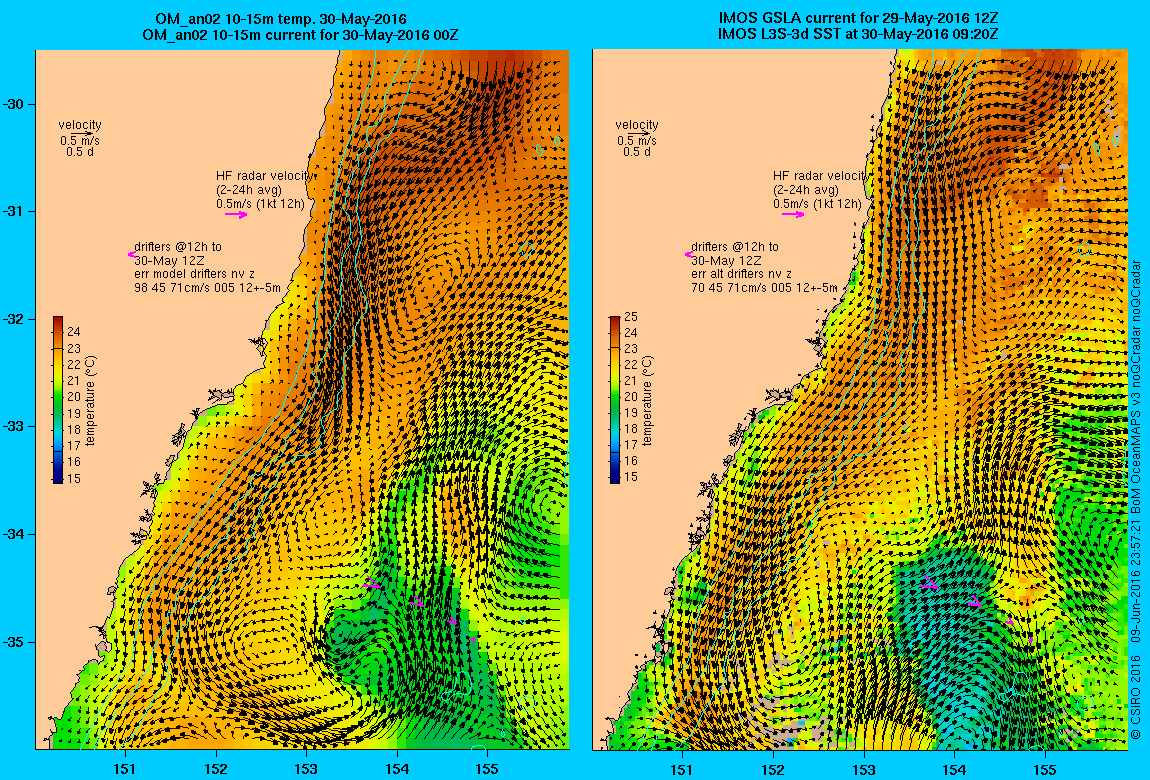Click '30-May 12Z' text in left map

(x=169, y=260)
